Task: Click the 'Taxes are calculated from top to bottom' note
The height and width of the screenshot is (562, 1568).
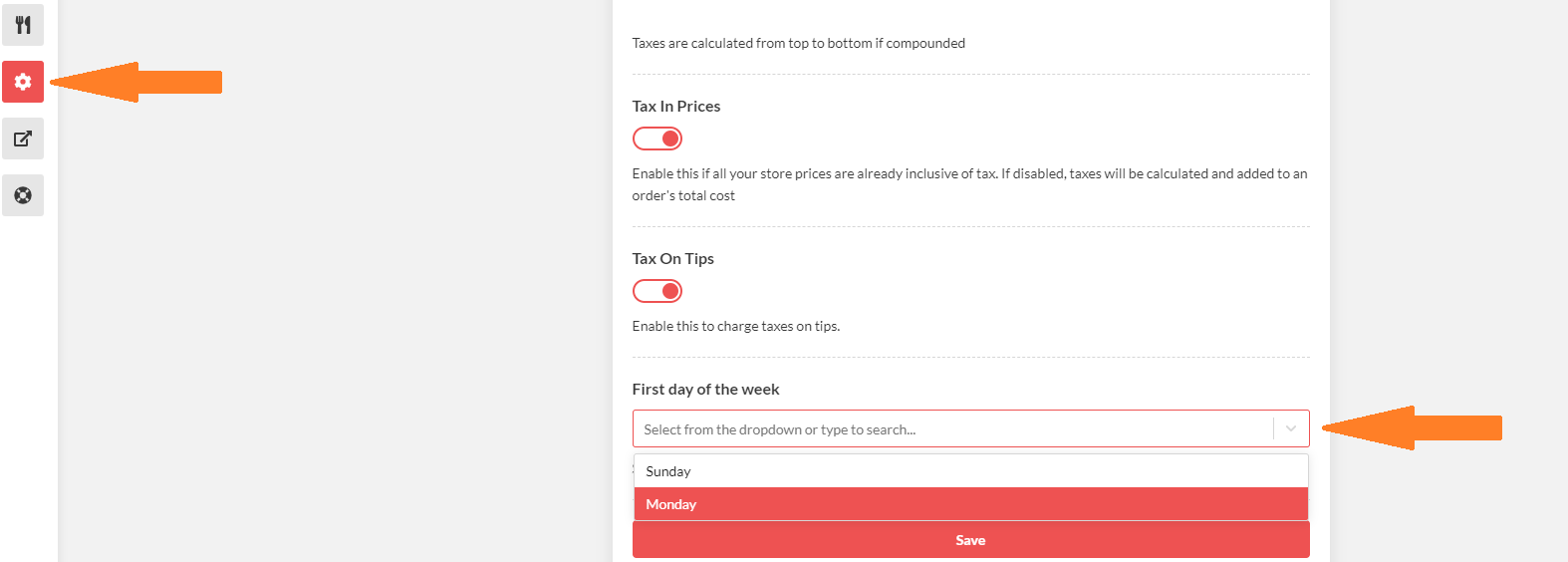Action: [798, 44]
